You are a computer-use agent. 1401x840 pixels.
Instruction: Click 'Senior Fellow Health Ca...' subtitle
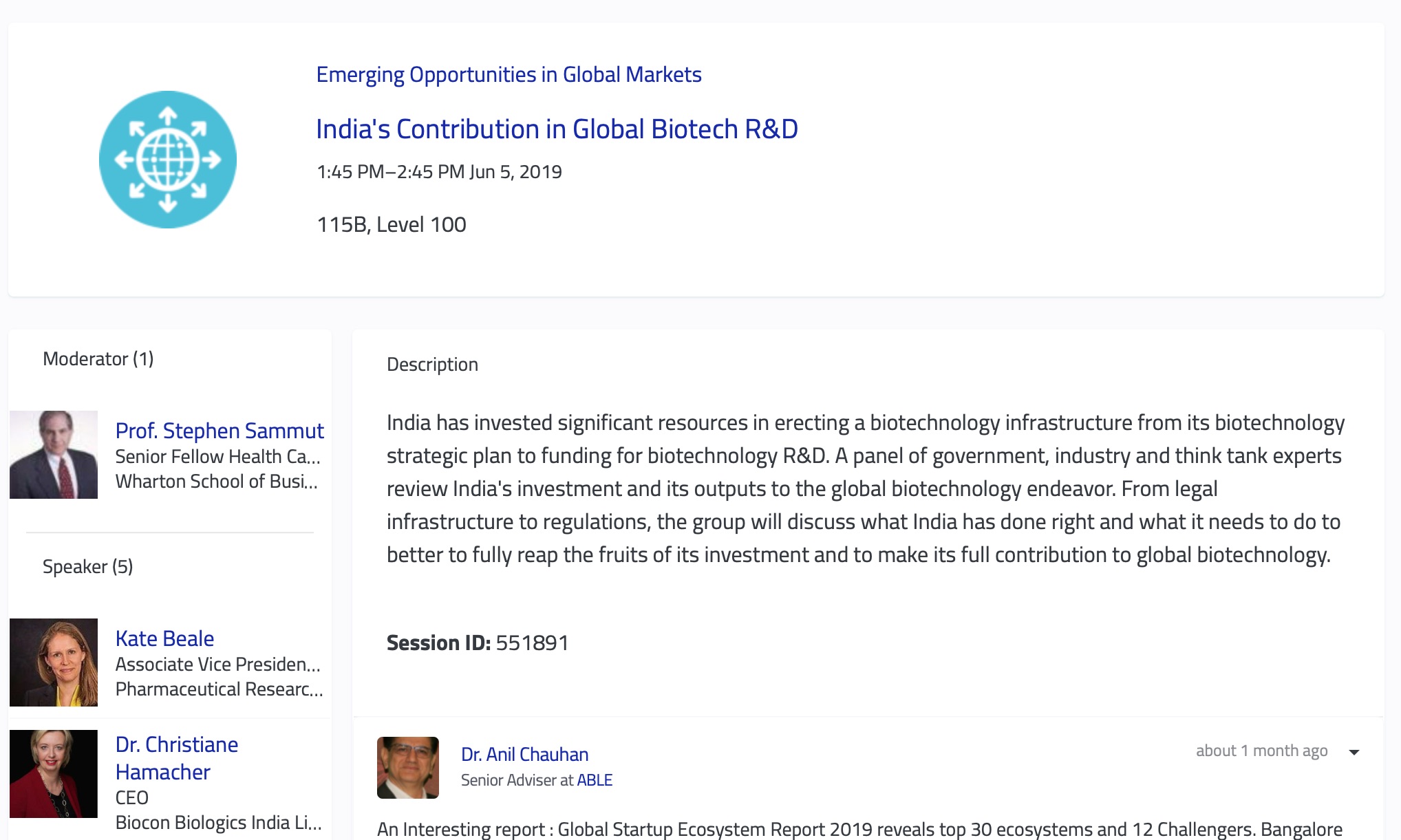click(x=218, y=457)
